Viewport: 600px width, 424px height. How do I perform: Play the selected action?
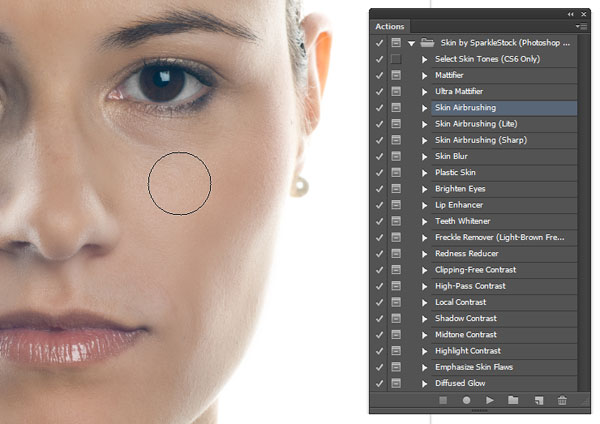coord(489,400)
